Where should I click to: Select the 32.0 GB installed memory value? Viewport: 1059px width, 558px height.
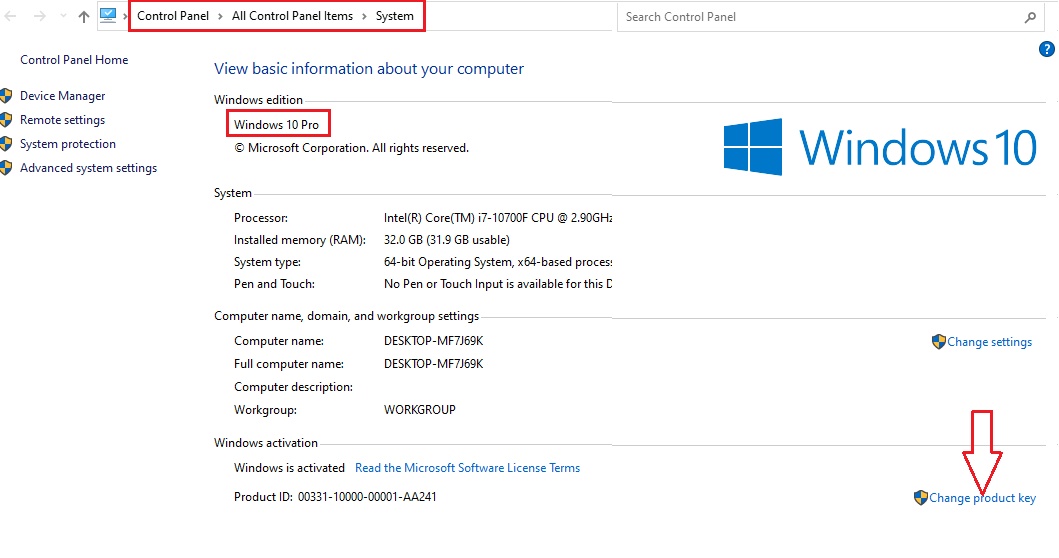(x=447, y=240)
